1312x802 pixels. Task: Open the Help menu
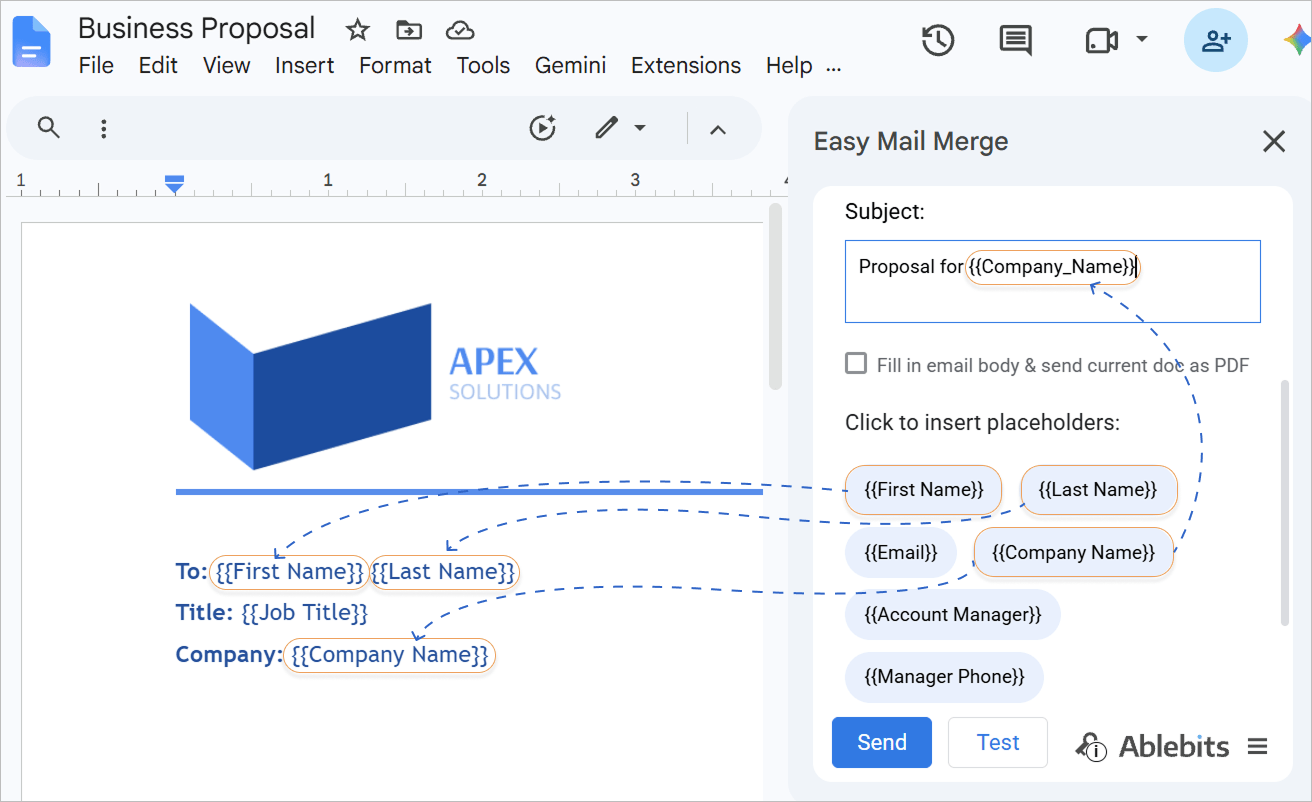[789, 66]
